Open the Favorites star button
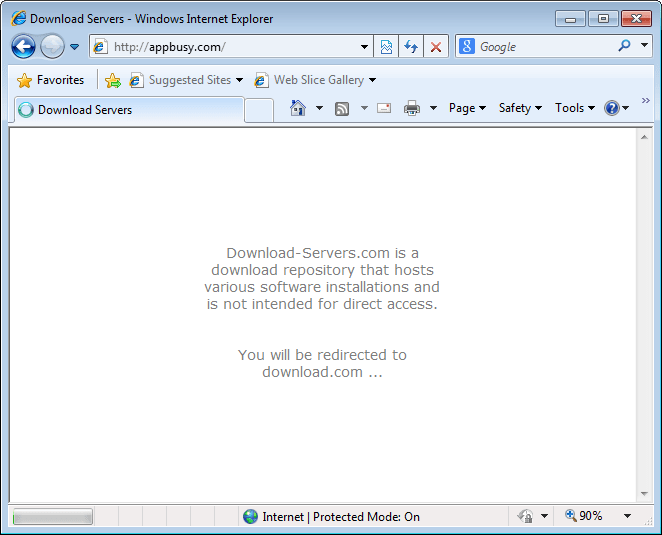 [50, 80]
